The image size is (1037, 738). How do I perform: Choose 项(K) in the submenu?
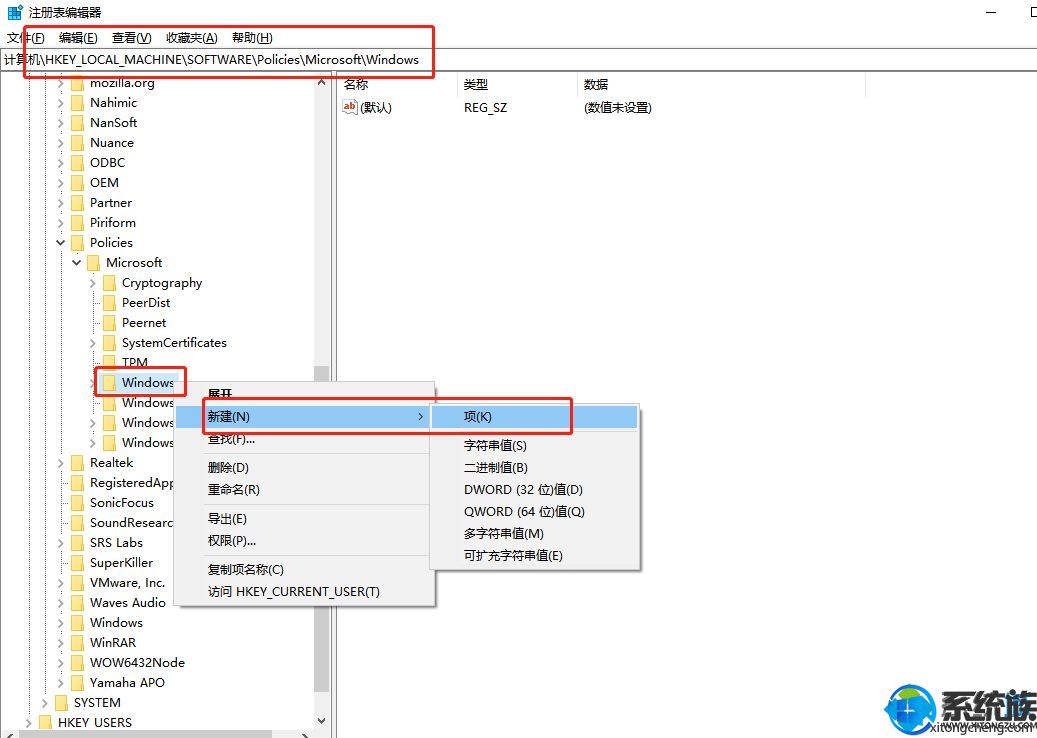[534, 417]
